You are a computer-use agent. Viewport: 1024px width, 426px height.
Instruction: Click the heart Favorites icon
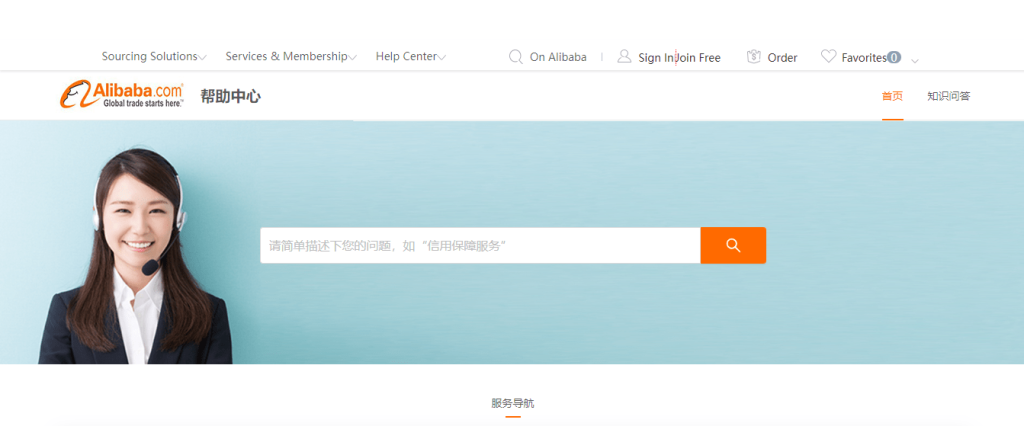click(828, 56)
